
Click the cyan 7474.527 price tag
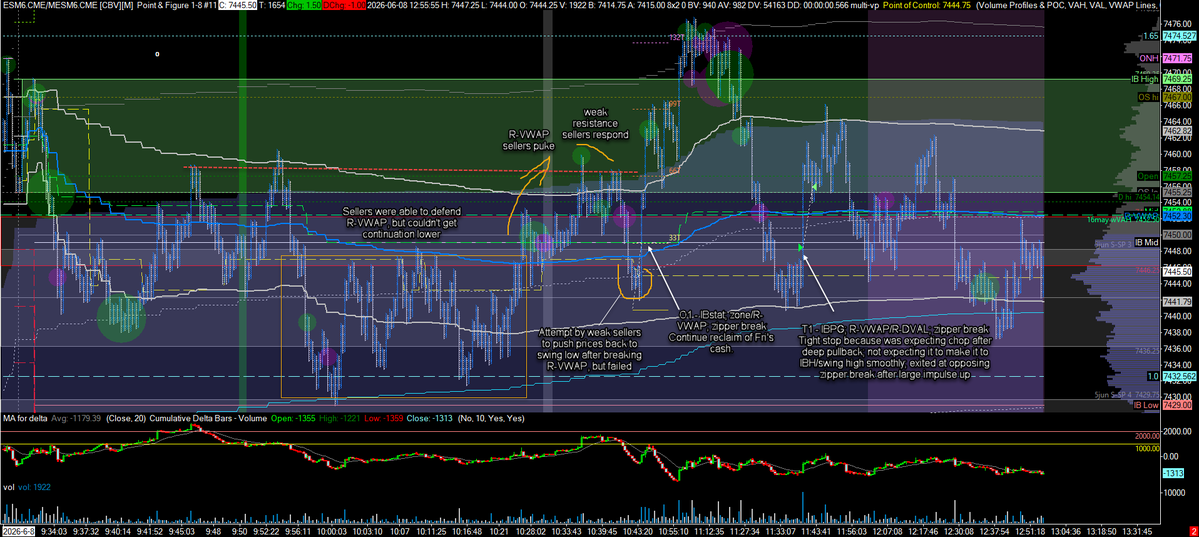click(x=1178, y=36)
